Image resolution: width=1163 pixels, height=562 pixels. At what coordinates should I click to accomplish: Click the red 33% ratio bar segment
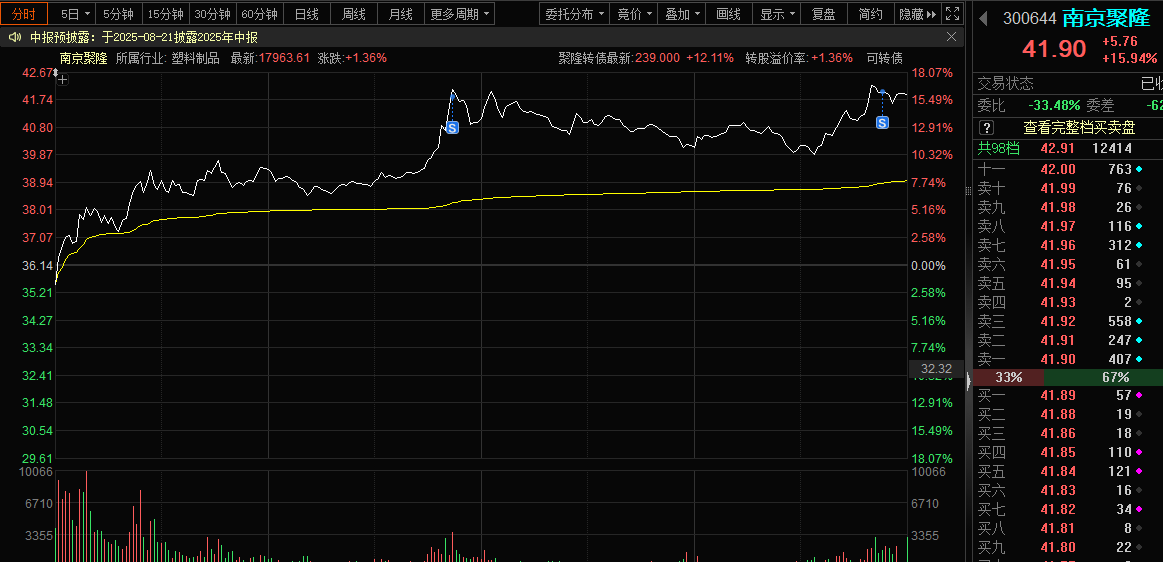[x=1008, y=377]
